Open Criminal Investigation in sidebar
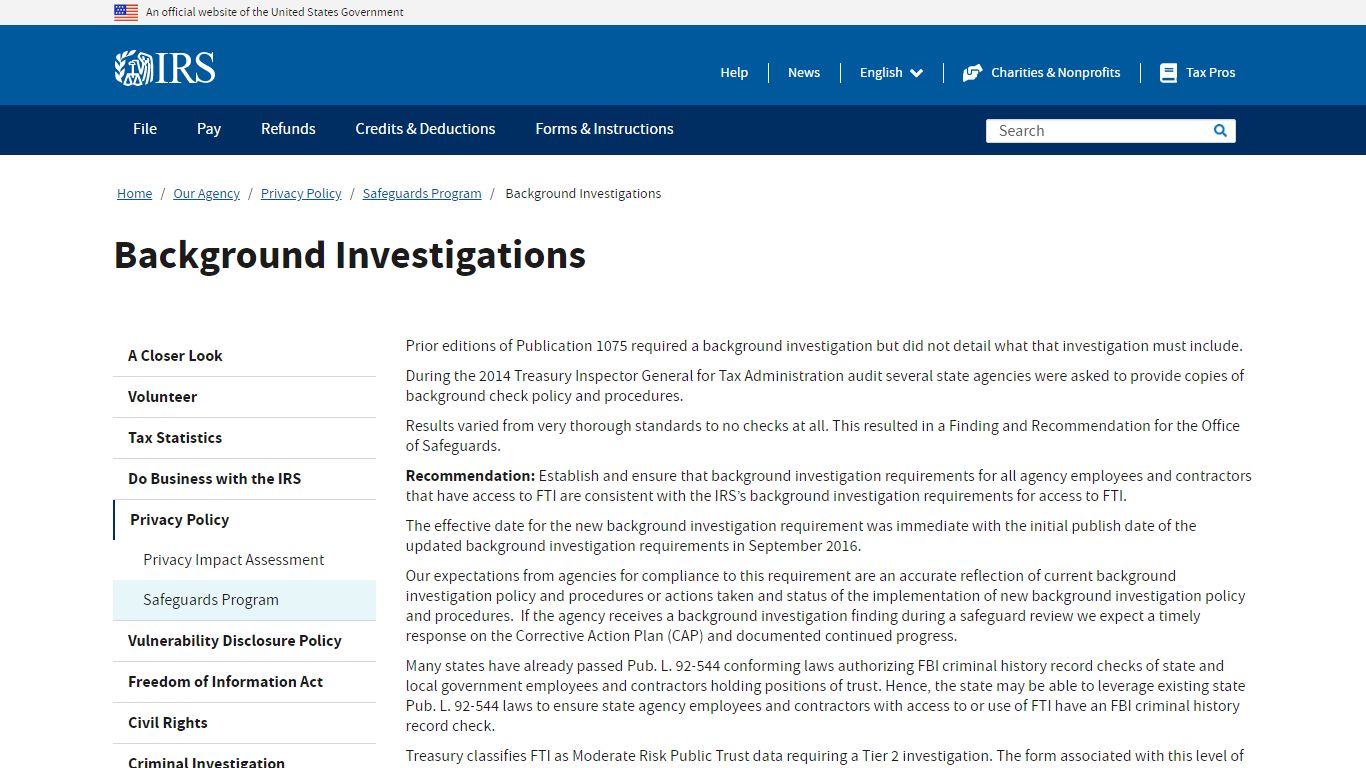This screenshot has width=1366, height=768. point(244,758)
